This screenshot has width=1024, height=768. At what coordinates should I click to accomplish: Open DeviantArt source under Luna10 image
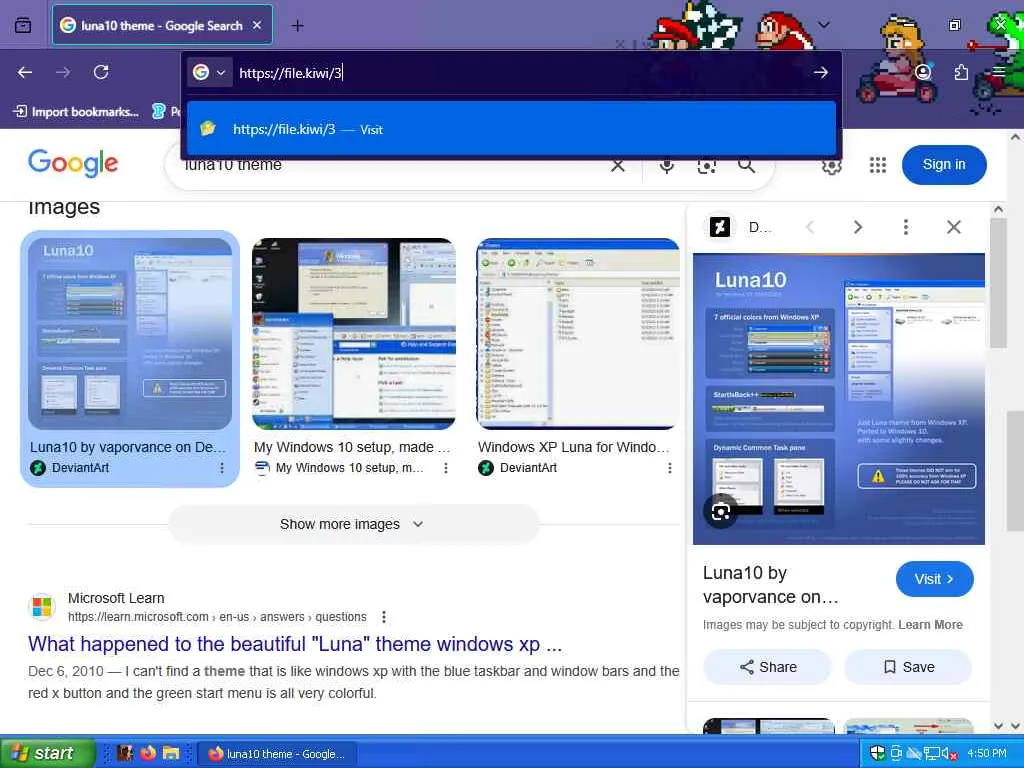70,468
